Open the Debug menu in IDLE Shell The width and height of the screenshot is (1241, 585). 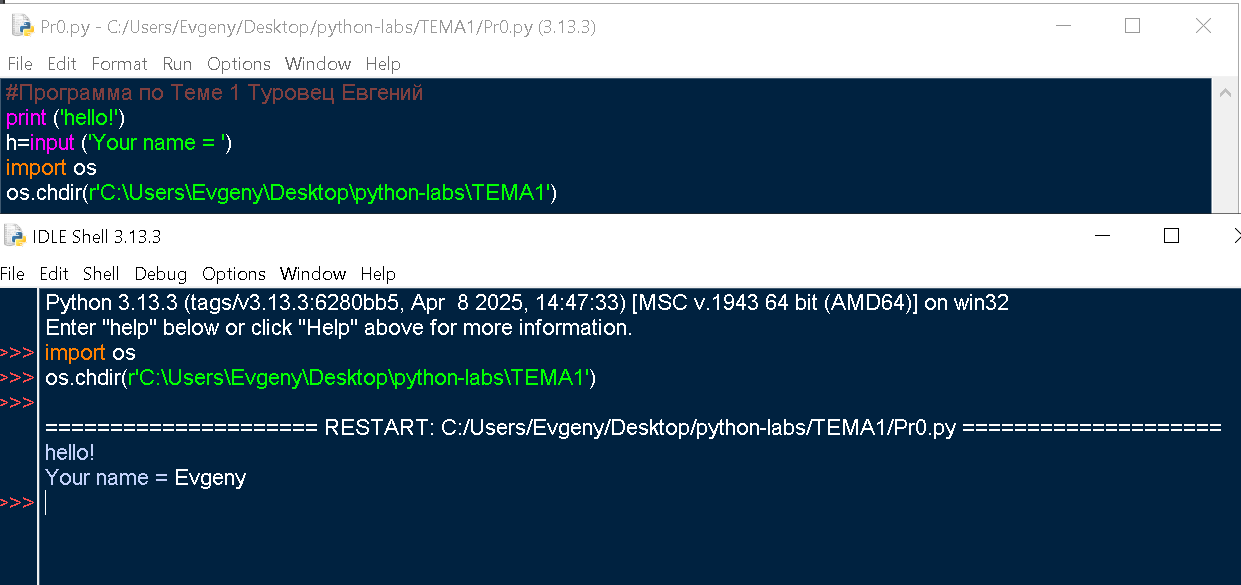tap(161, 274)
